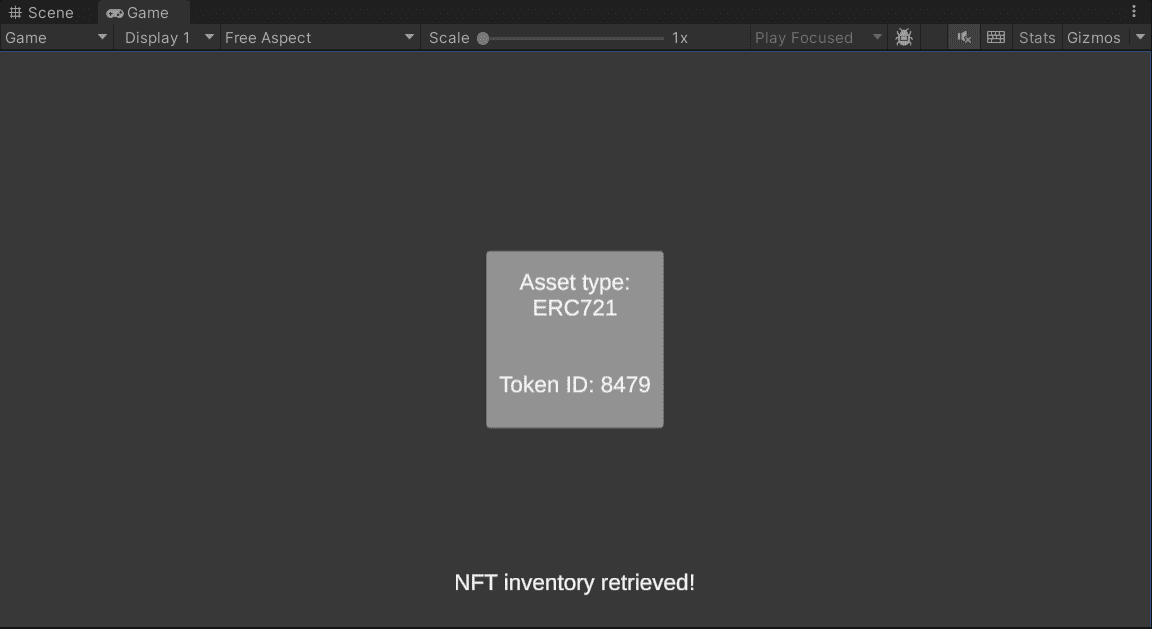Click the 1x scale value label
The width and height of the screenshot is (1152, 629).
(681, 37)
